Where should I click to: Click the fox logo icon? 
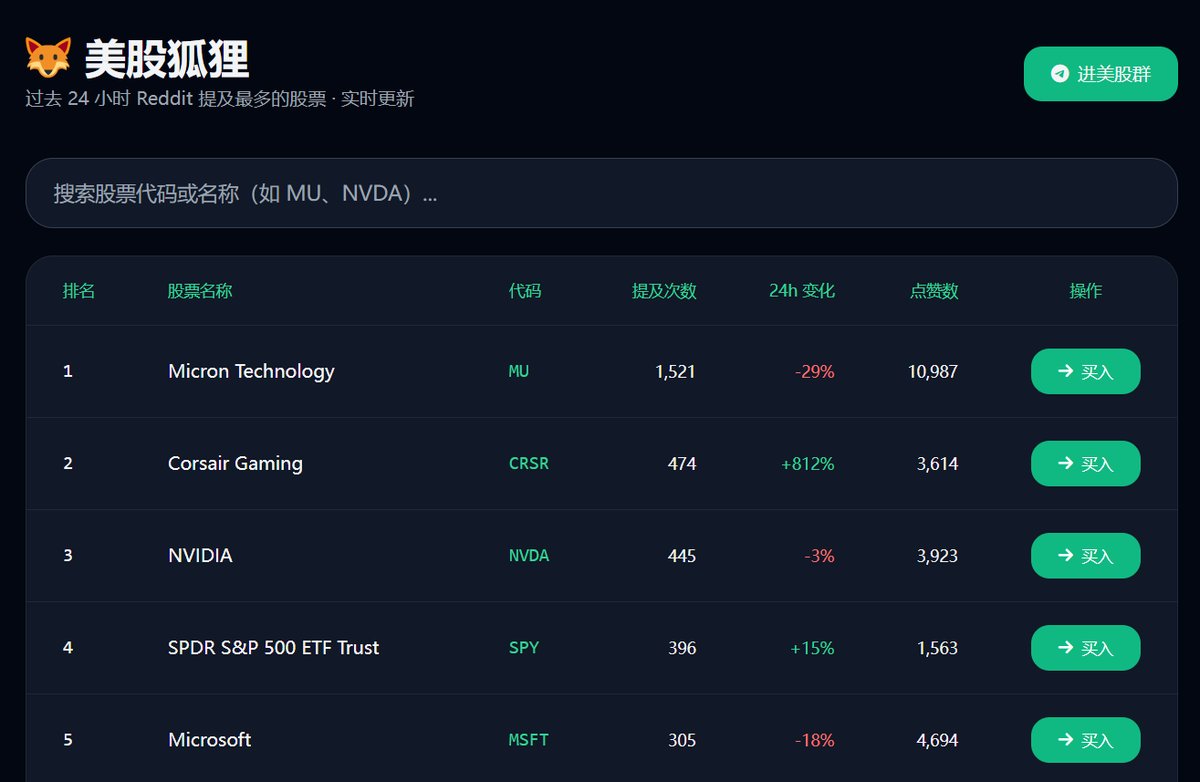pyautogui.click(x=48, y=59)
